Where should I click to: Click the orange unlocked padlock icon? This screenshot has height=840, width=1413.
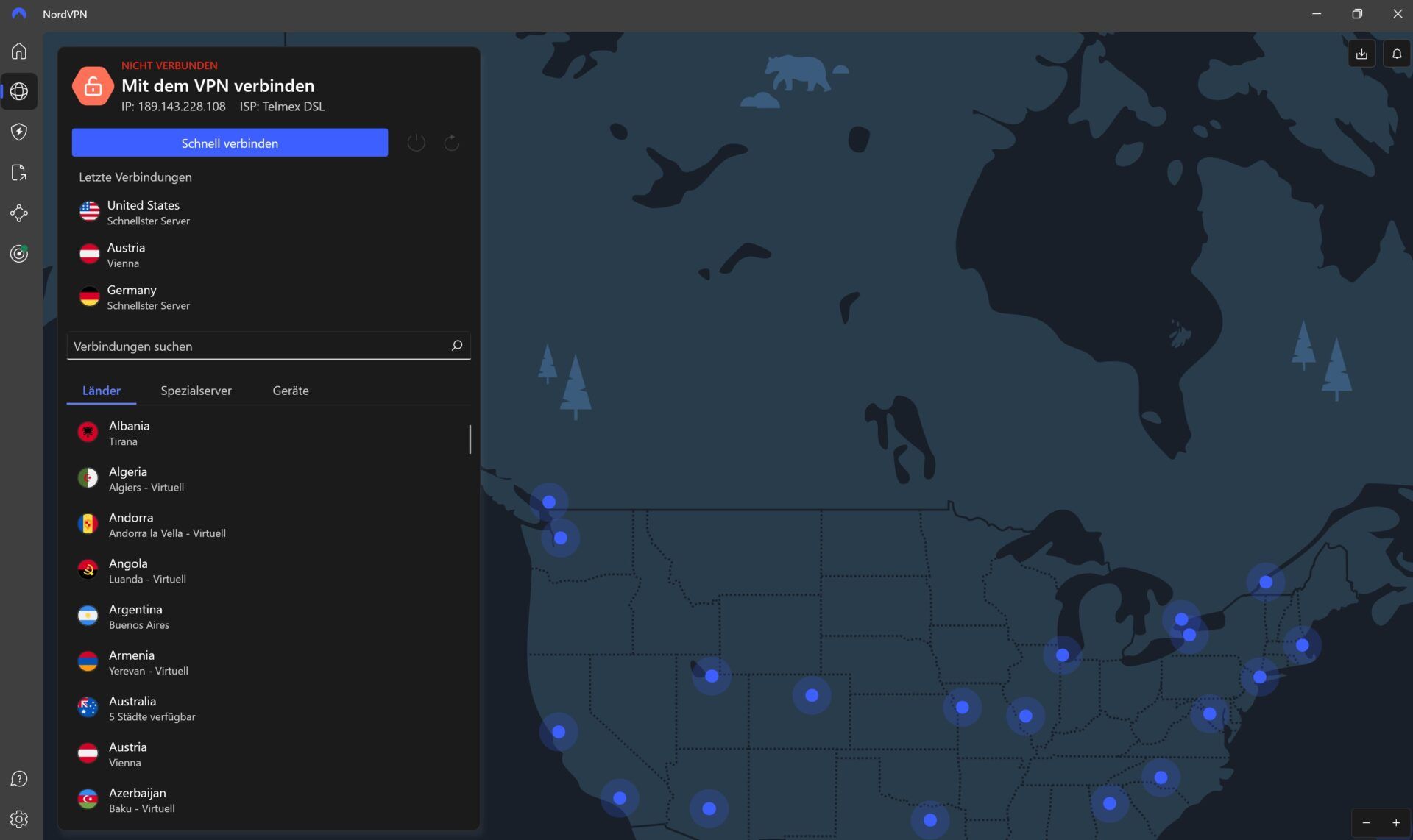click(x=93, y=85)
